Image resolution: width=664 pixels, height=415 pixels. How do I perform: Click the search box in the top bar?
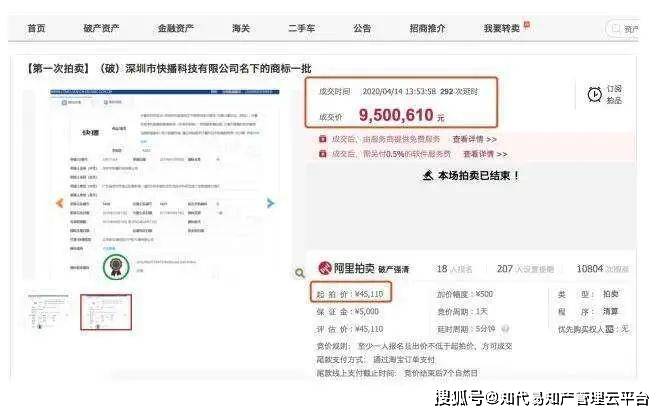tap(622, 28)
